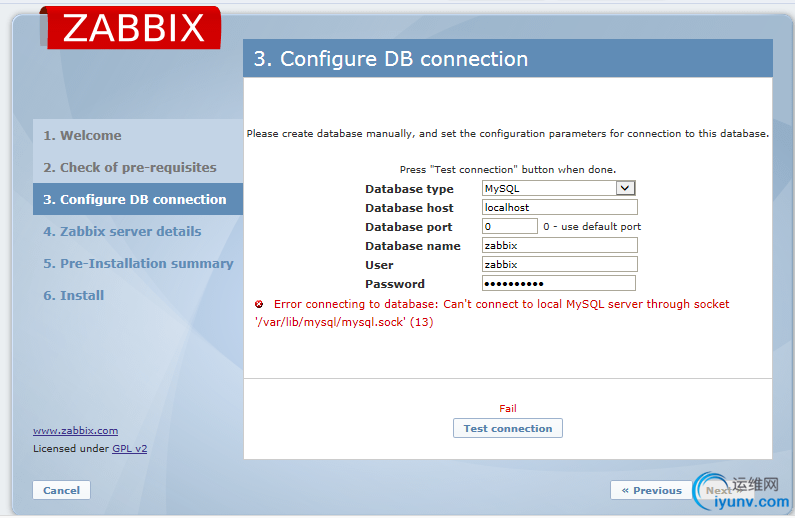Open the GPL v2 license link
Screen dimensions: 795x518
(130, 449)
